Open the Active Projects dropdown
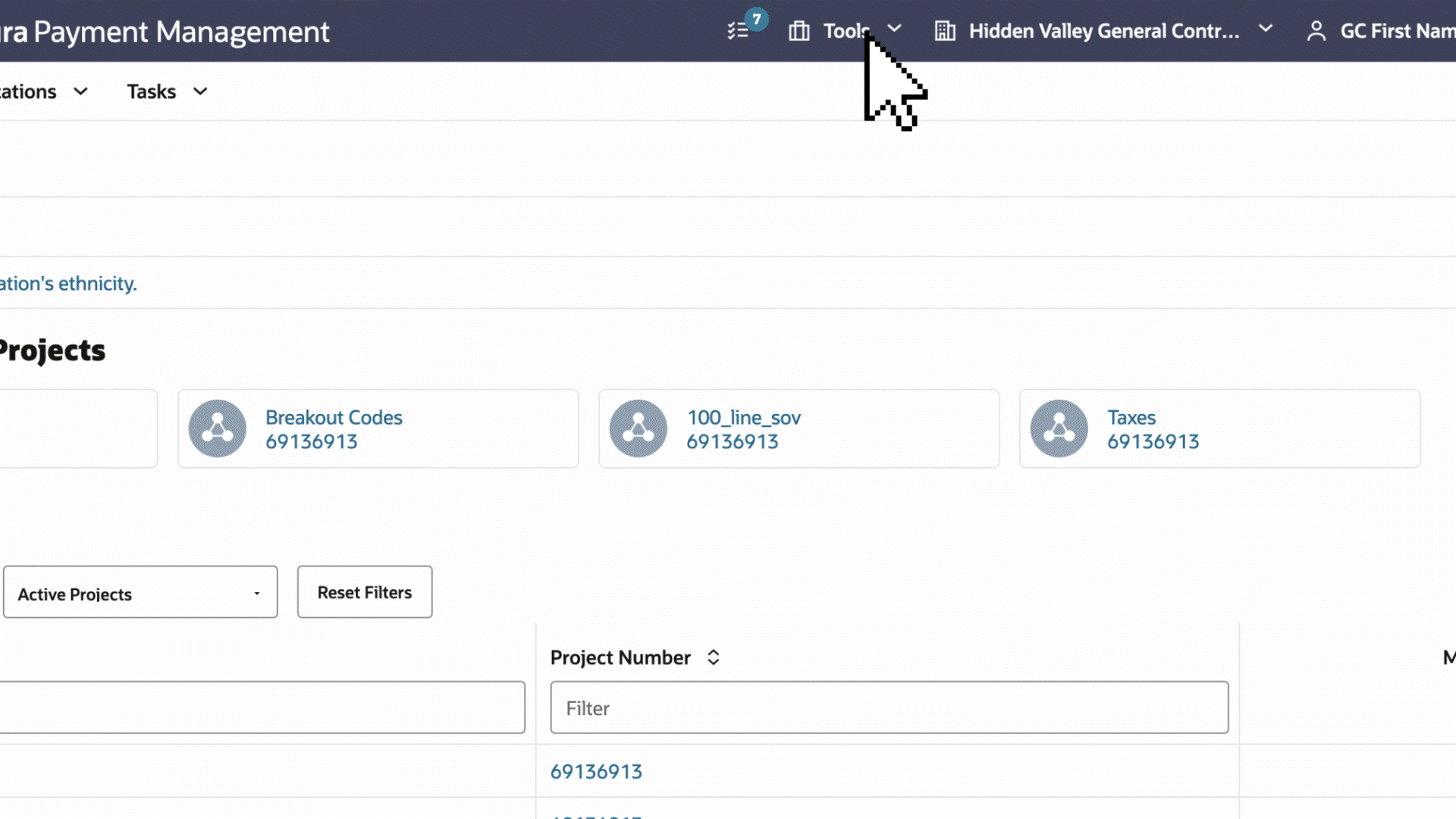This screenshot has width=1456, height=819. [140, 592]
